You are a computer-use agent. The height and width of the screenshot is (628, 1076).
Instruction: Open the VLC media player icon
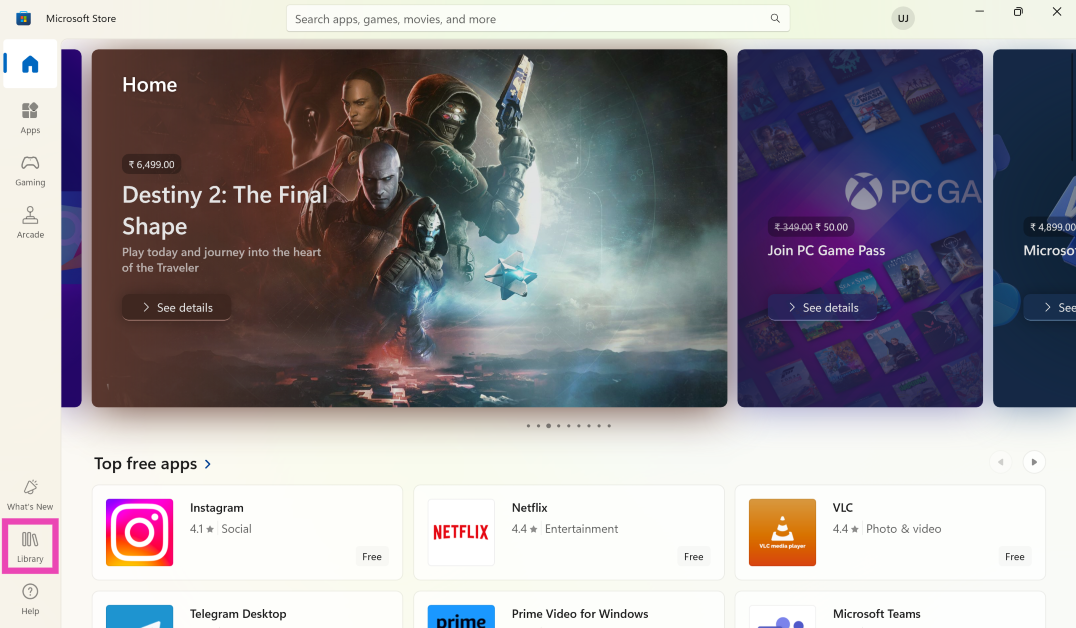(782, 532)
